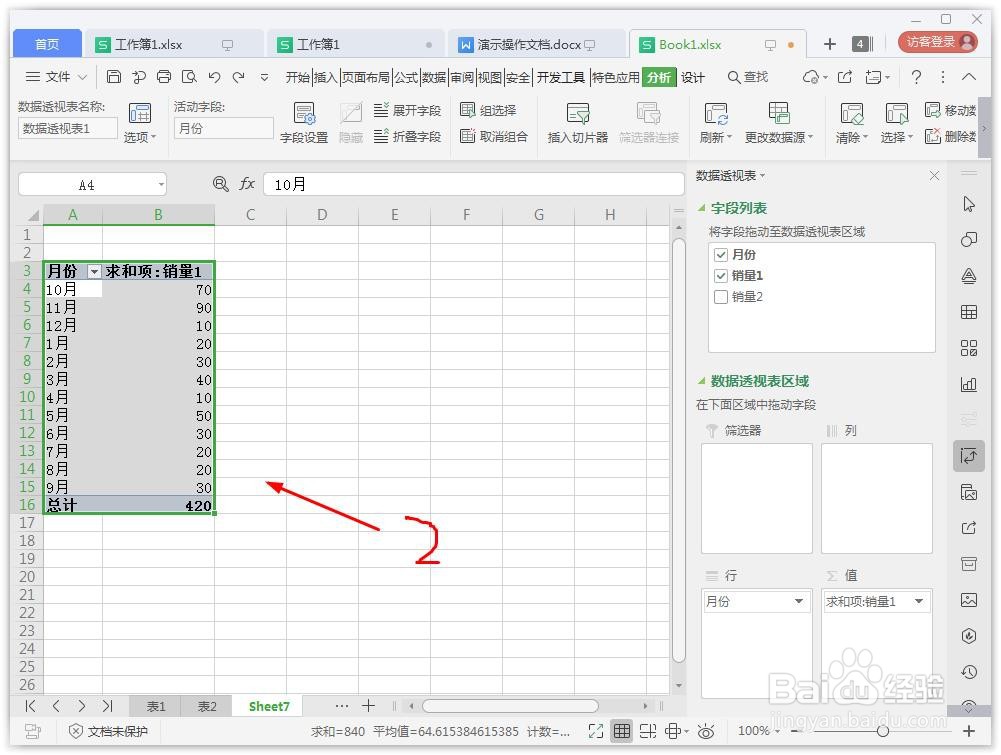1001x755 pixels.
Task: Open the 公式 ribbon tab
Action: 406,78
